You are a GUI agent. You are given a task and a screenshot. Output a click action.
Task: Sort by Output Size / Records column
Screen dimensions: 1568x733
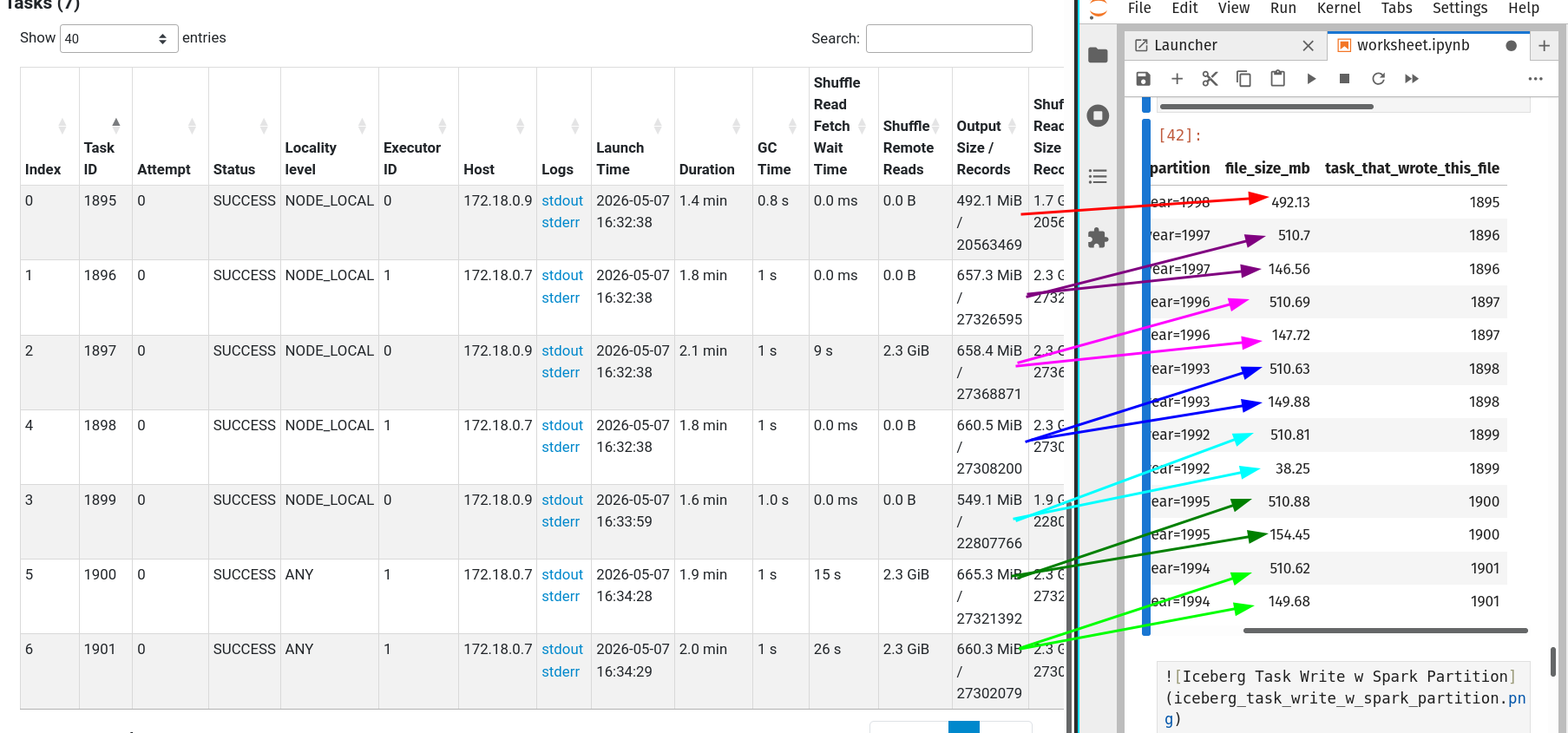(x=990, y=127)
